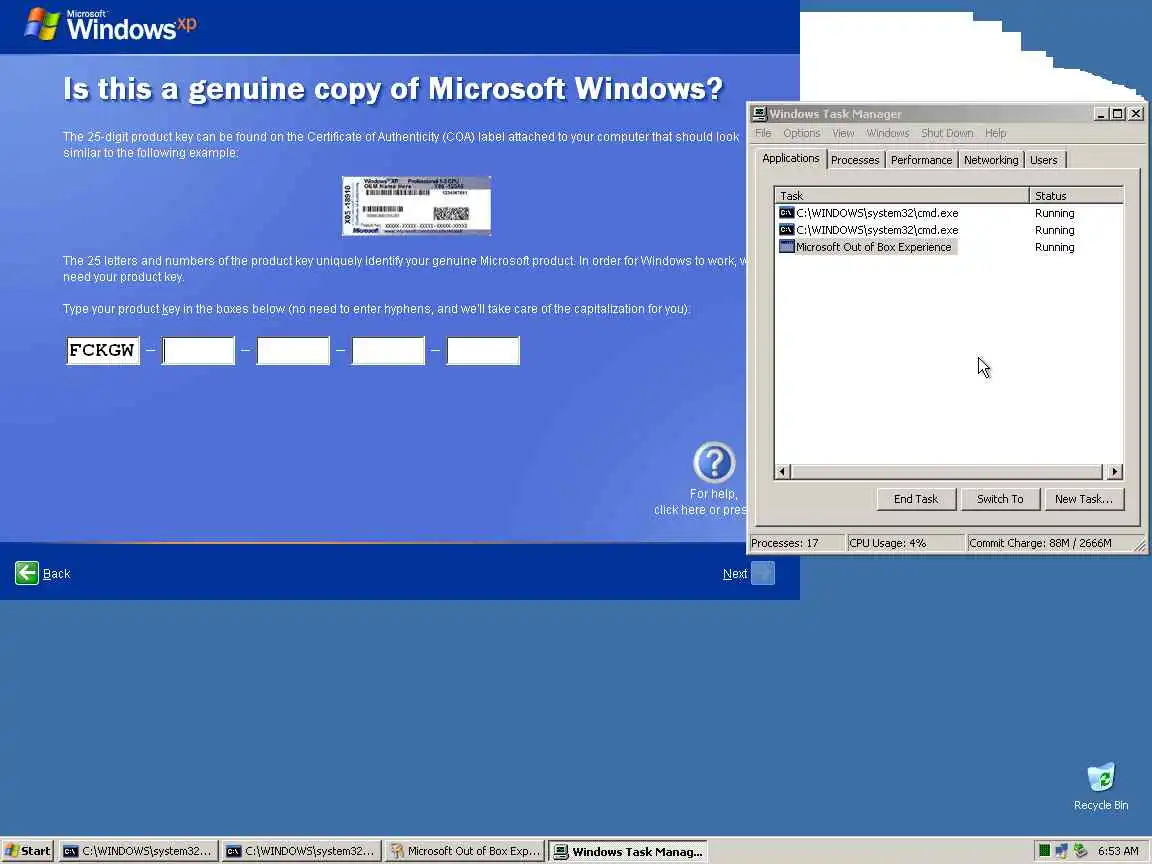
Task: Switch to second cmd.exe taskbar button
Action: coord(301,851)
